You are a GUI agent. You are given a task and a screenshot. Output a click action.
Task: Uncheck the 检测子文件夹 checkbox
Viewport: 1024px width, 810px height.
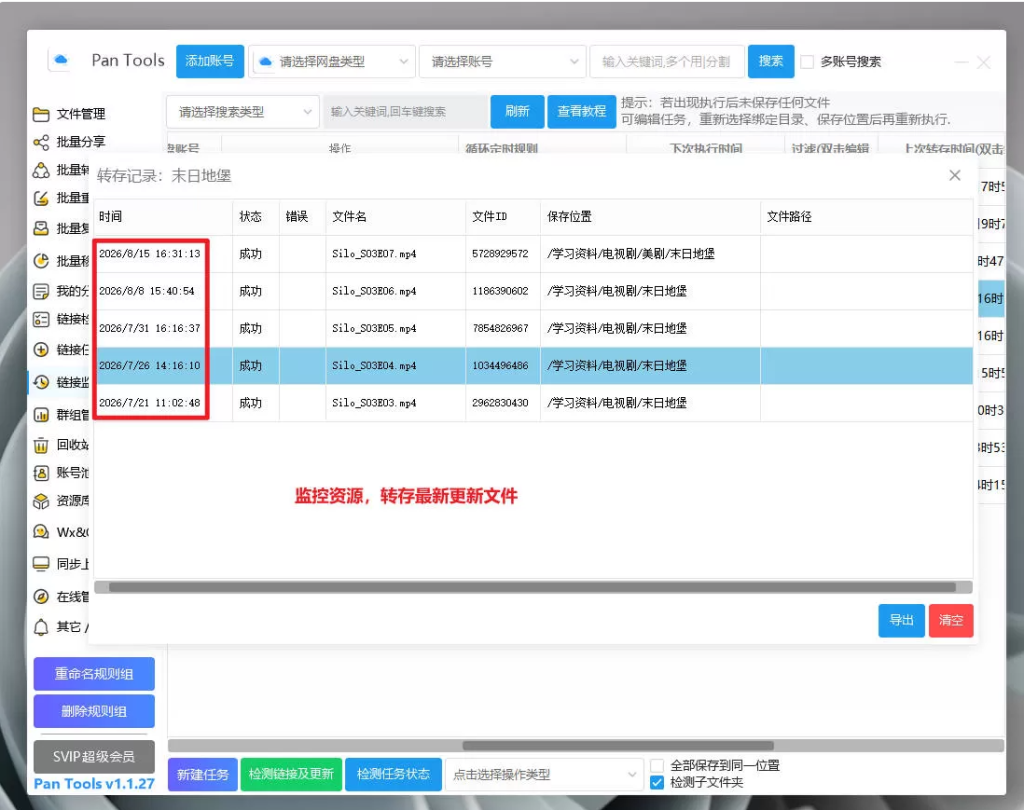pyautogui.click(x=658, y=782)
